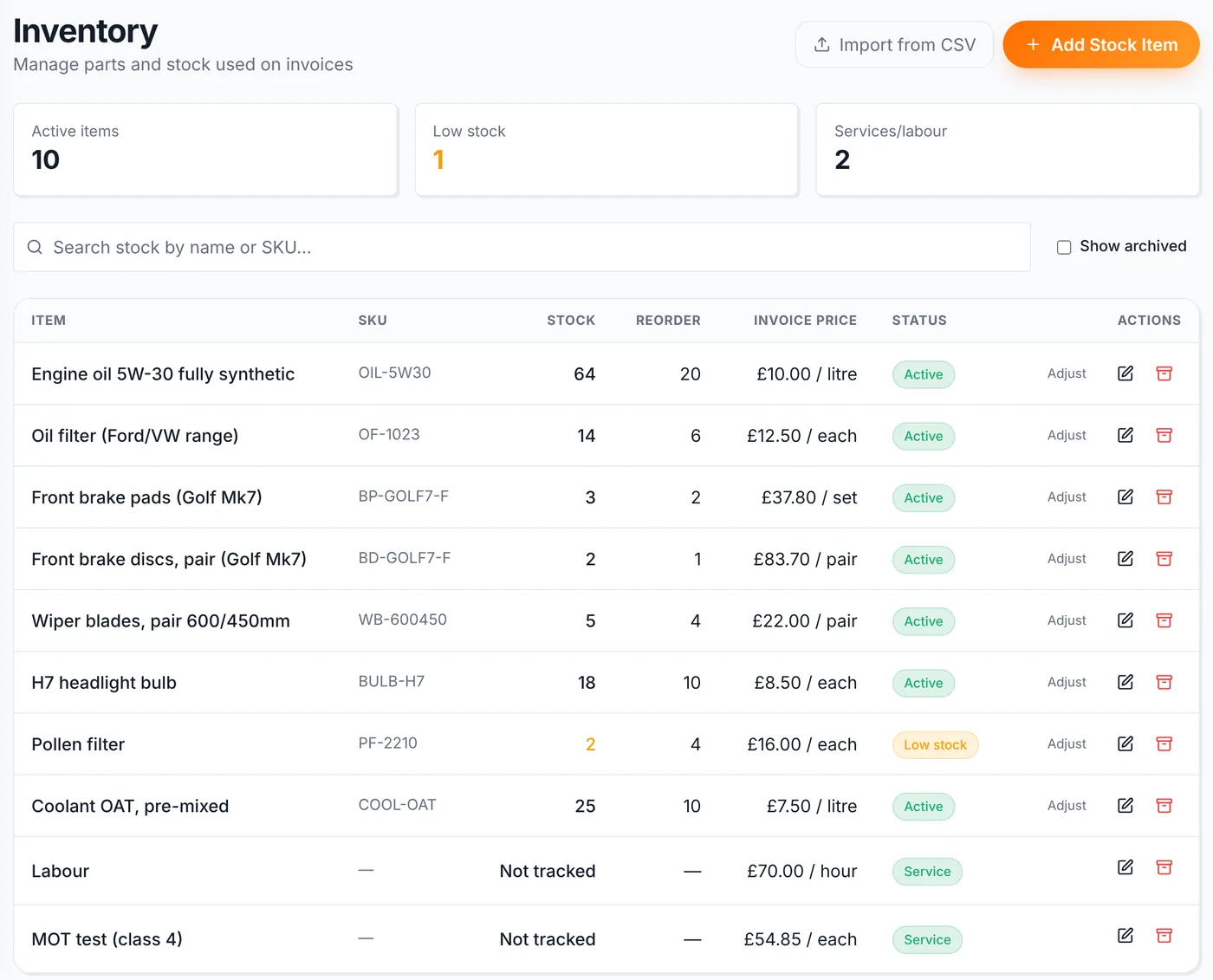Adjust stock for Wiper blades
The height and width of the screenshot is (980, 1213).
tap(1067, 620)
